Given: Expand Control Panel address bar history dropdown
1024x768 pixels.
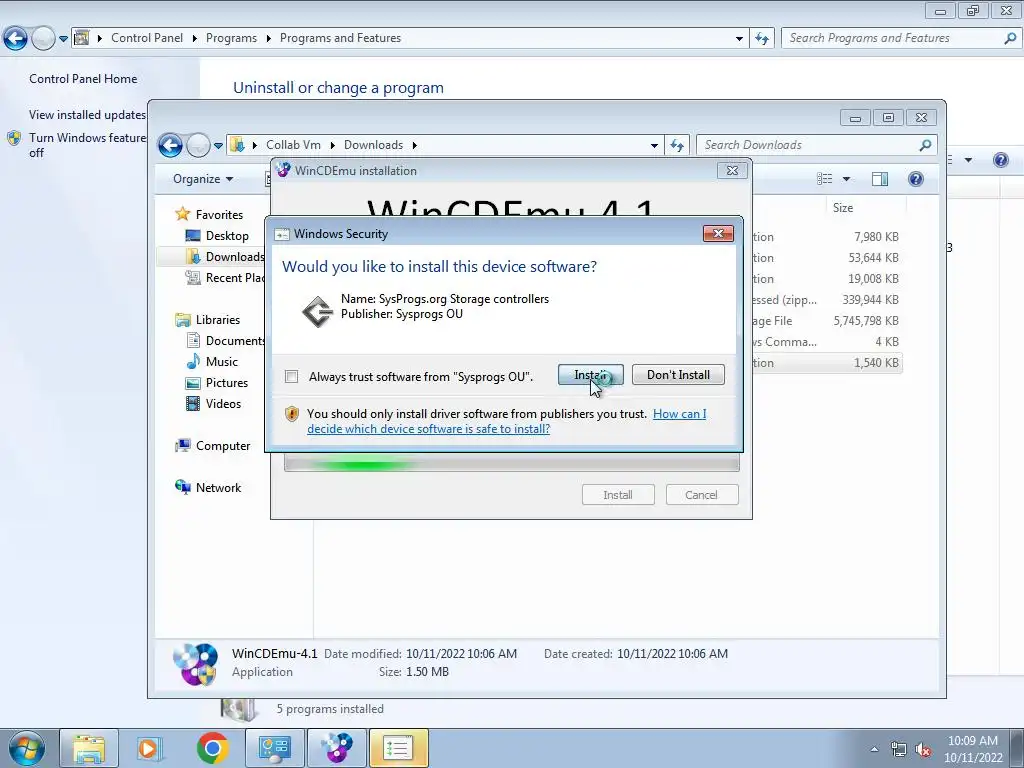Looking at the screenshot, I should 739,39.
